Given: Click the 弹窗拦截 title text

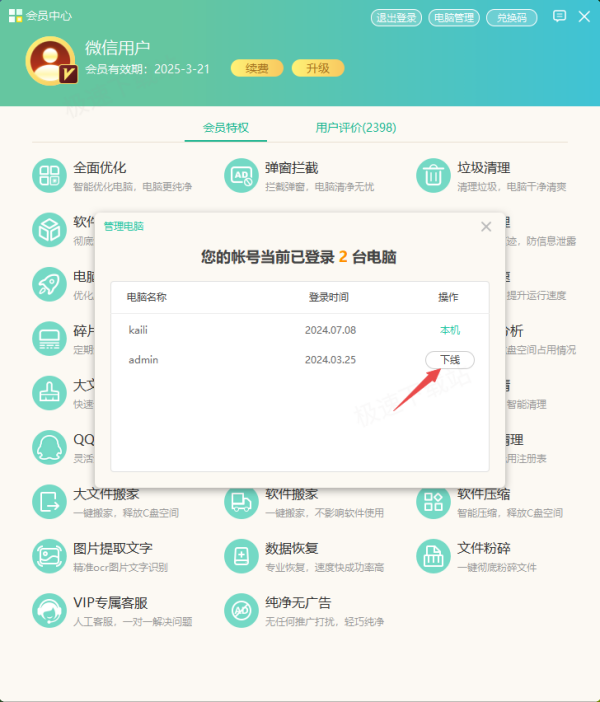Looking at the screenshot, I should (x=291, y=168).
